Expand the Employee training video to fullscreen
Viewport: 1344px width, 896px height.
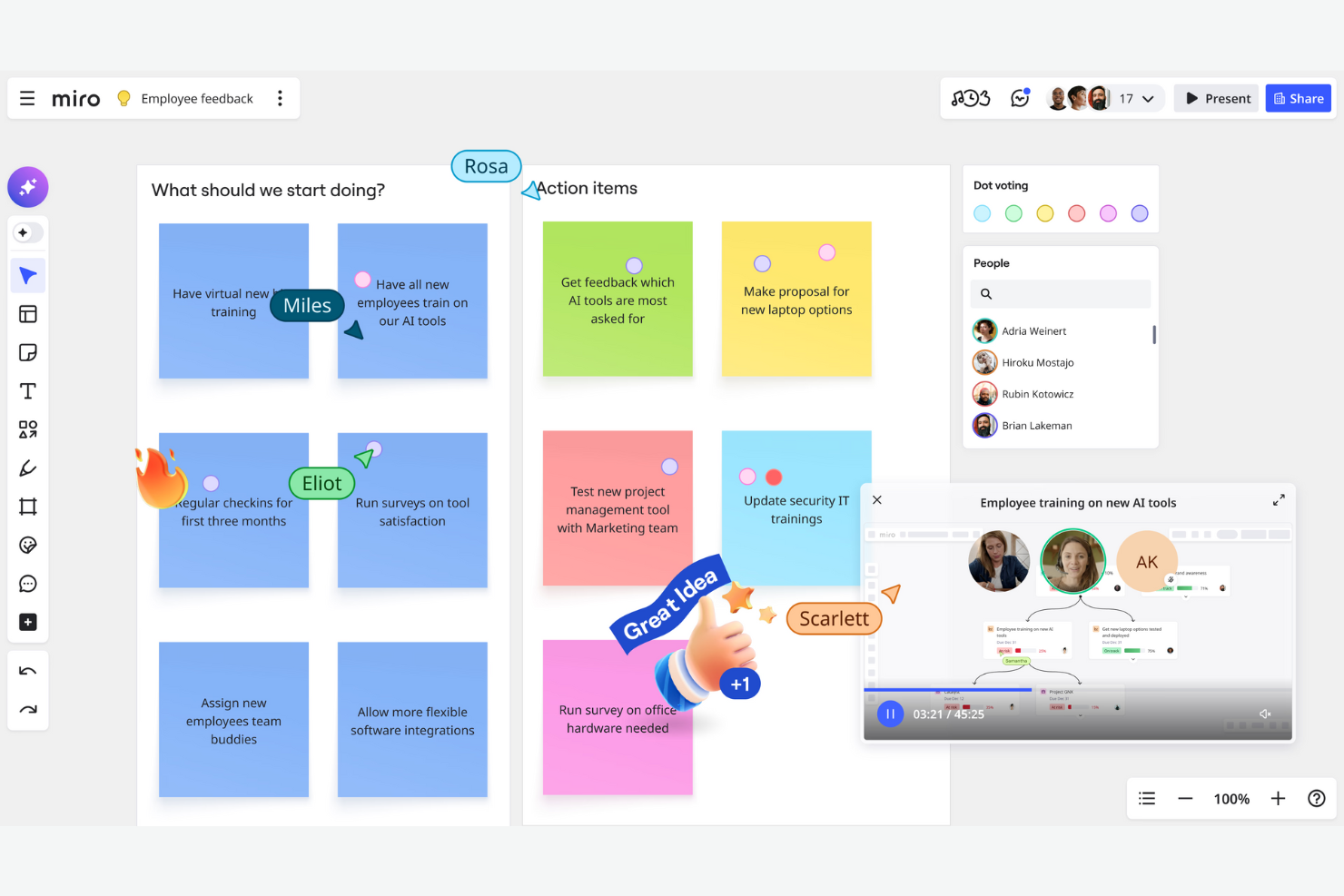[1279, 499]
